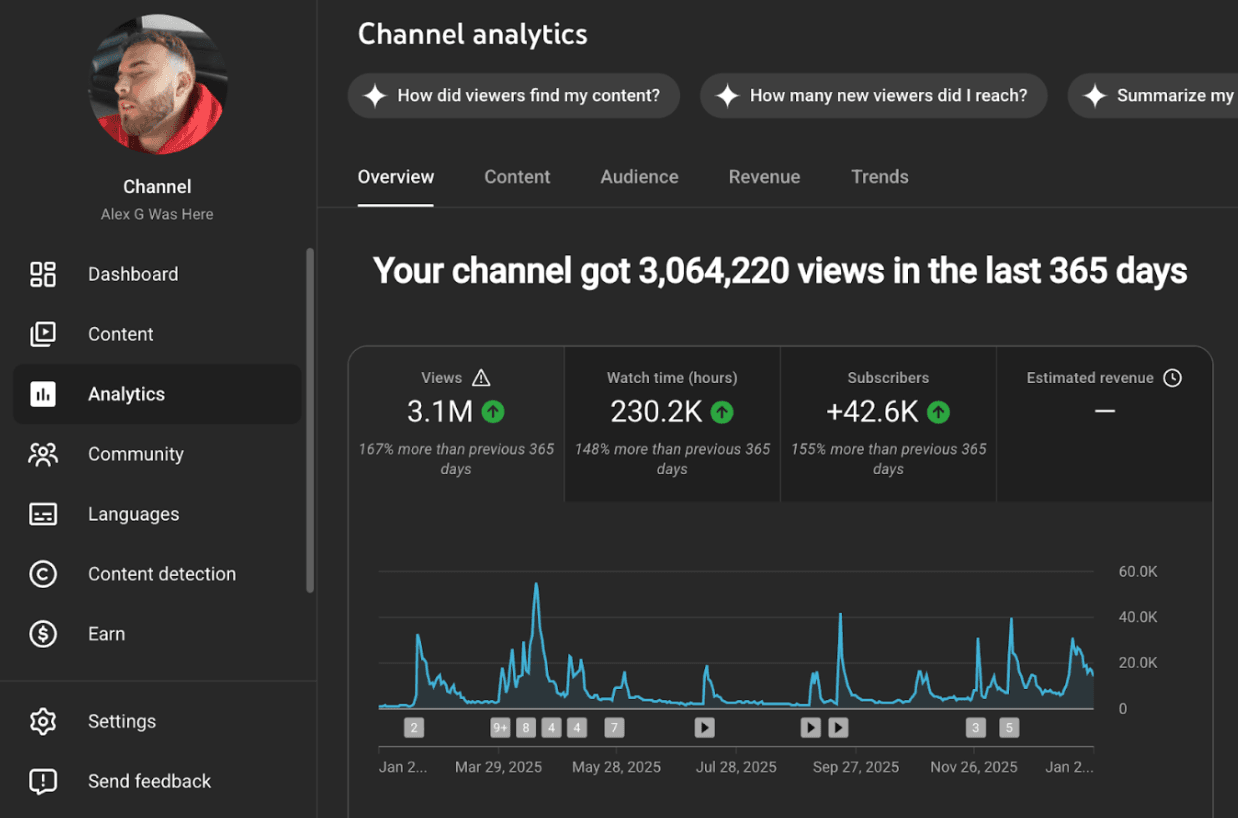Viewport: 1238px width, 818px height.
Task: Select the Watch time (hours) metric card
Action: pos(672,422)
